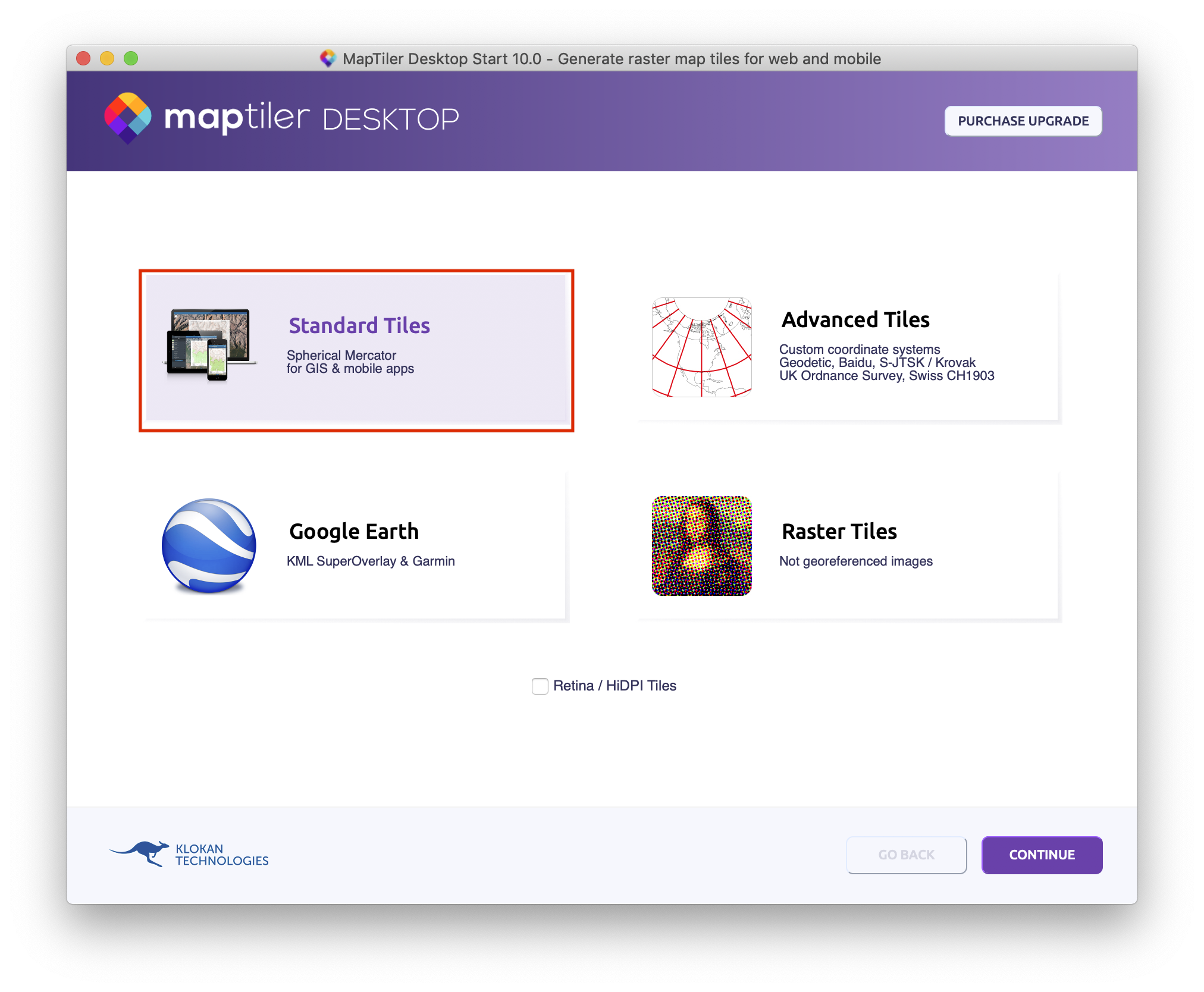The width and height of the screenshot is (1204, 992).
Task: Click the small MapTiler icon in title bar
Action: 328,58
